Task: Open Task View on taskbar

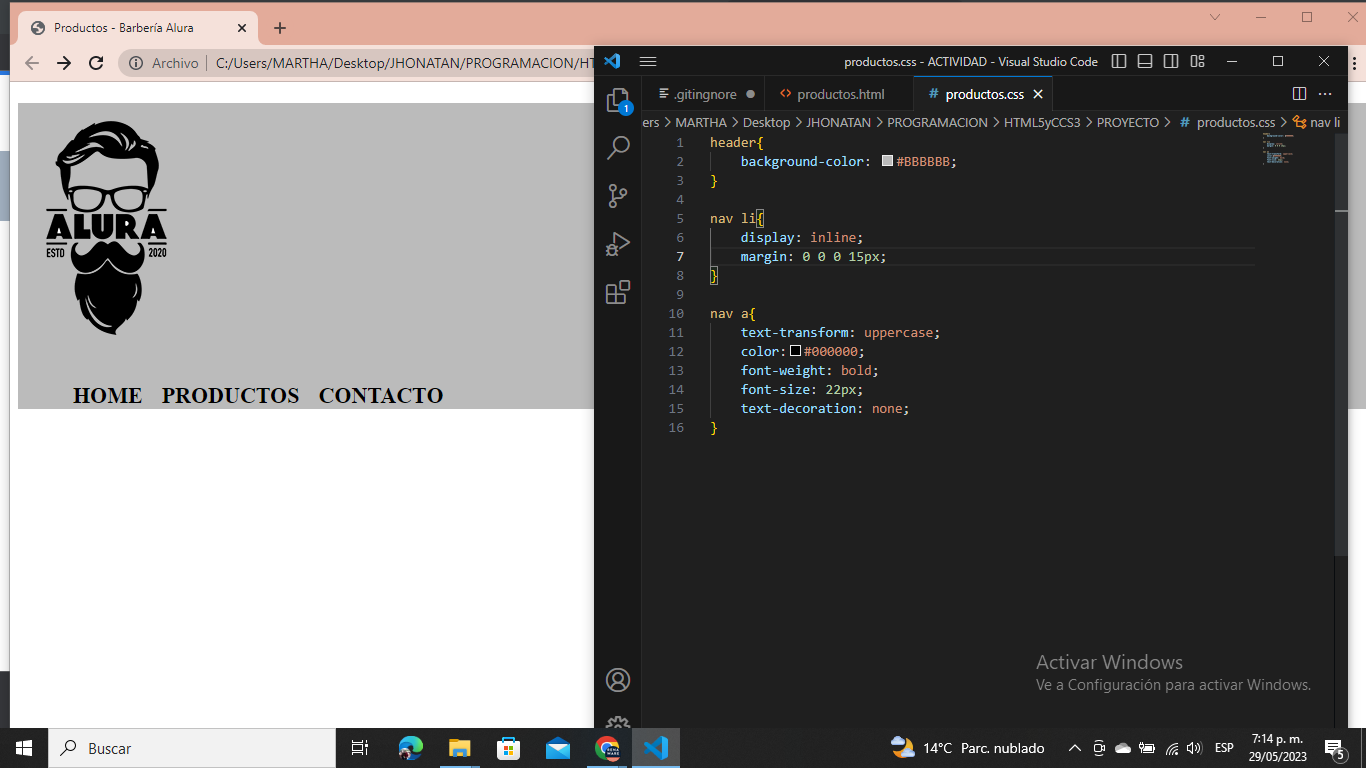Action: 360,748
